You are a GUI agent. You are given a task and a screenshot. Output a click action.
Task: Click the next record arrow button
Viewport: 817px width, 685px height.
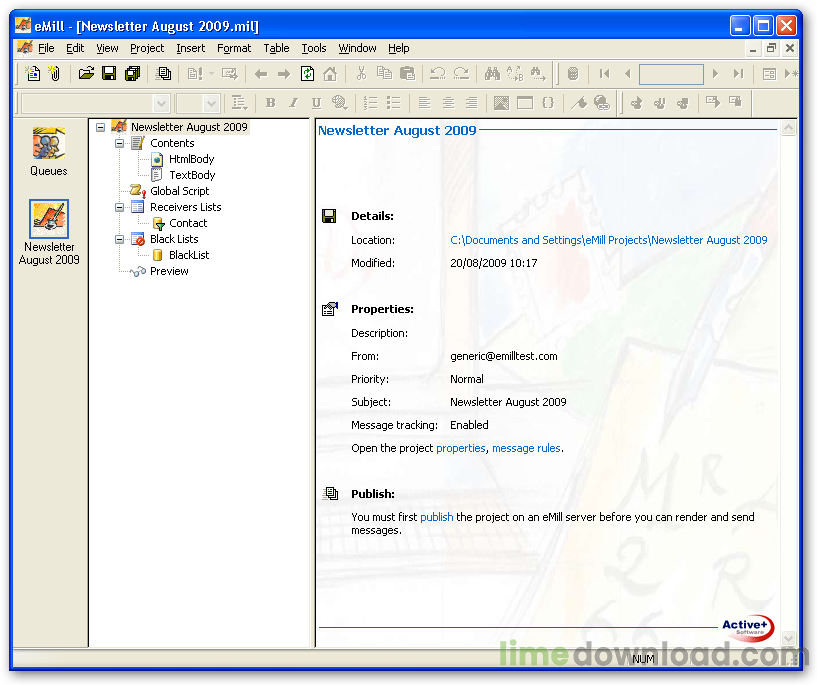pos(715,74)
